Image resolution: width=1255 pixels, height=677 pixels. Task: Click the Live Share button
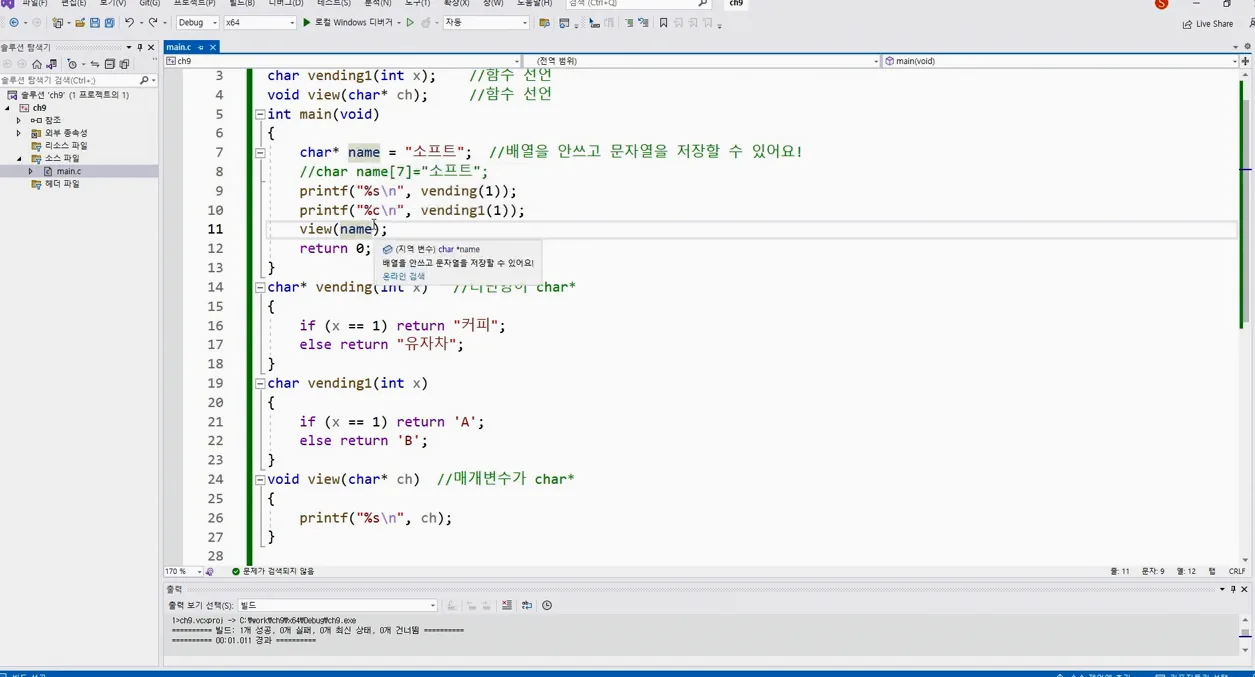pos(1208,23)
